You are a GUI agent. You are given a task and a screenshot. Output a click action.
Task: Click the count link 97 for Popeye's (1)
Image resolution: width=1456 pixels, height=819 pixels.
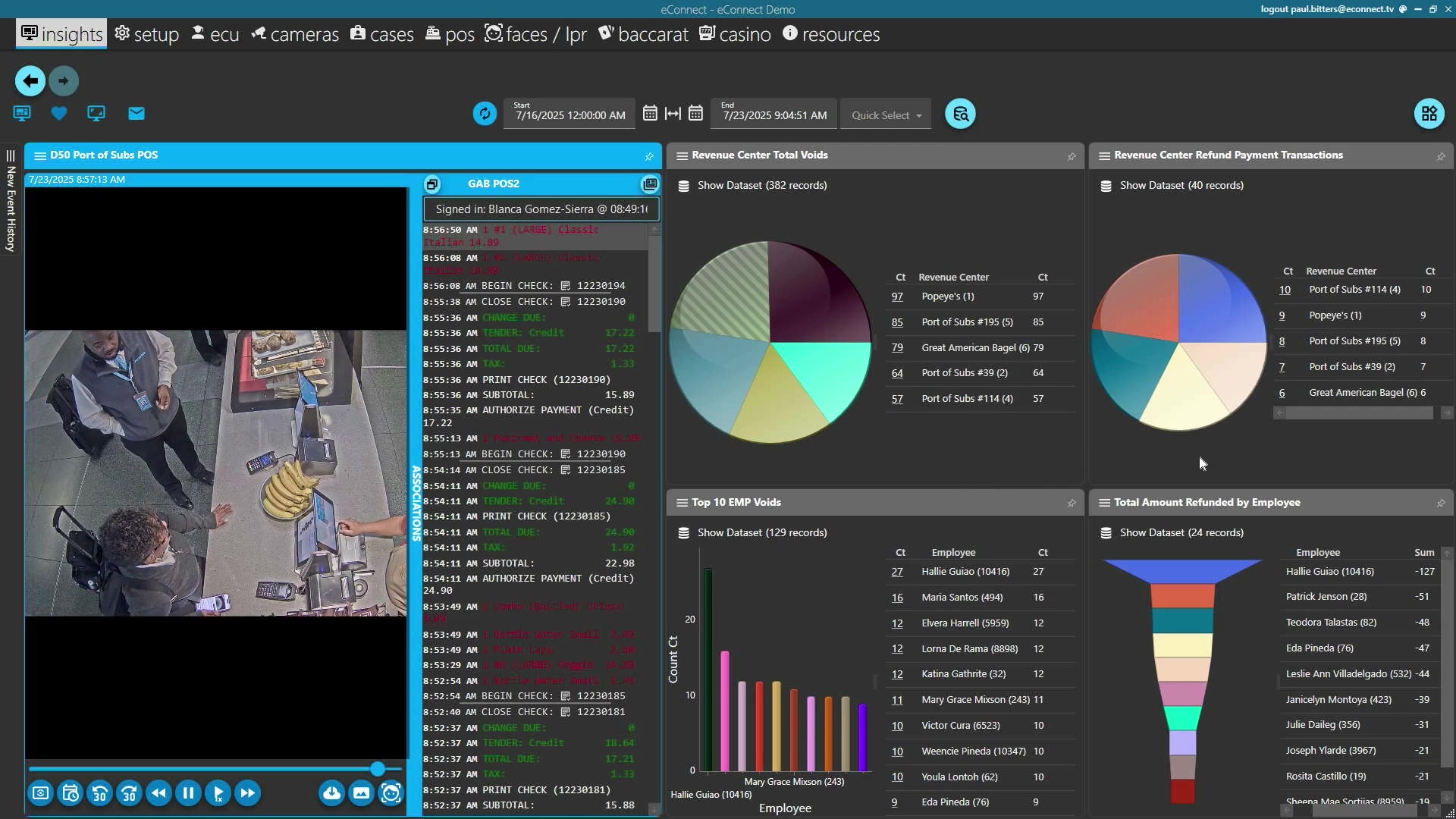pyautogui.click(x=897, y=297)
